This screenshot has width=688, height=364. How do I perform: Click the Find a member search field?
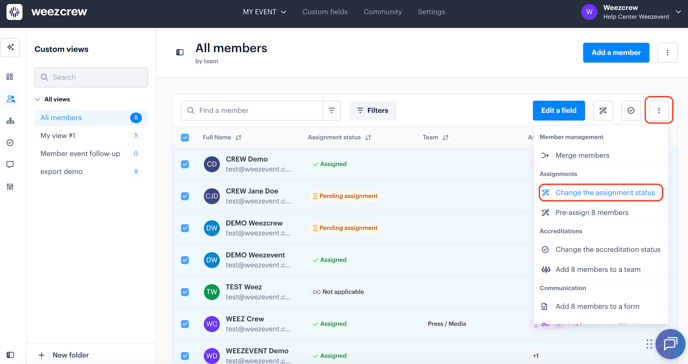252,111
